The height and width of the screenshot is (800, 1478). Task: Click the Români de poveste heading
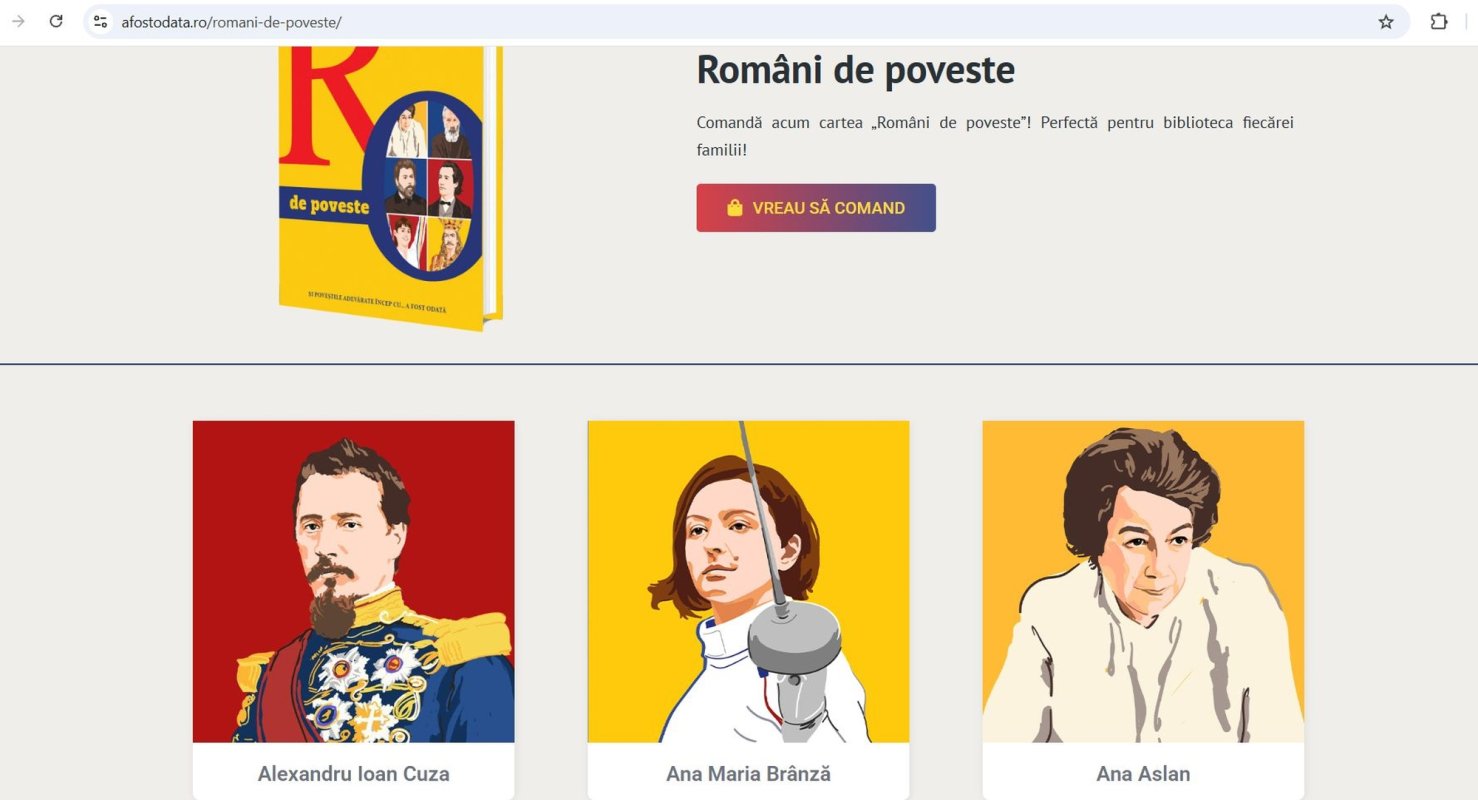pyautogui.click(x=855, y=70)
